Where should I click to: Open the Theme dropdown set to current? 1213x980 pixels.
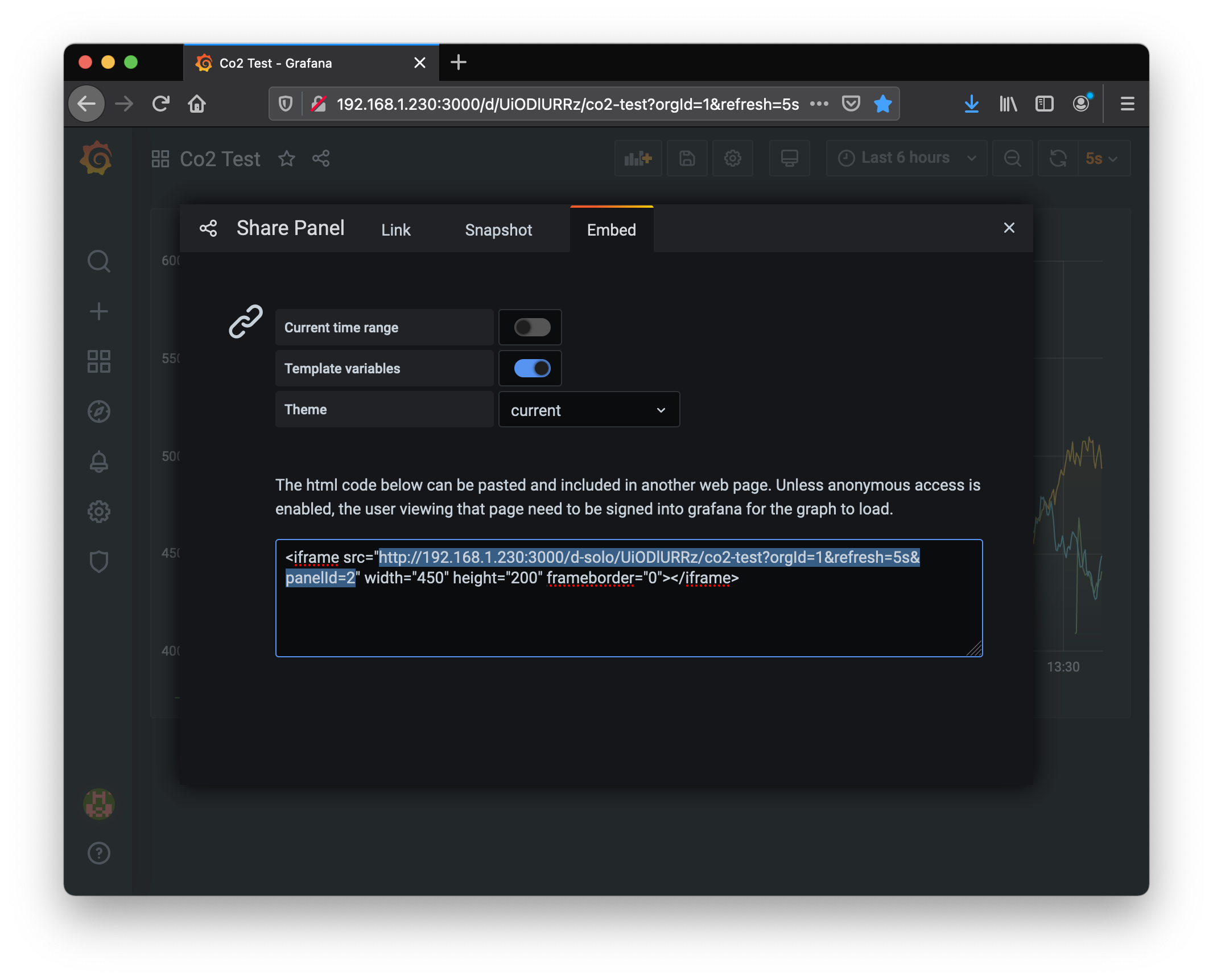[589, 410]
